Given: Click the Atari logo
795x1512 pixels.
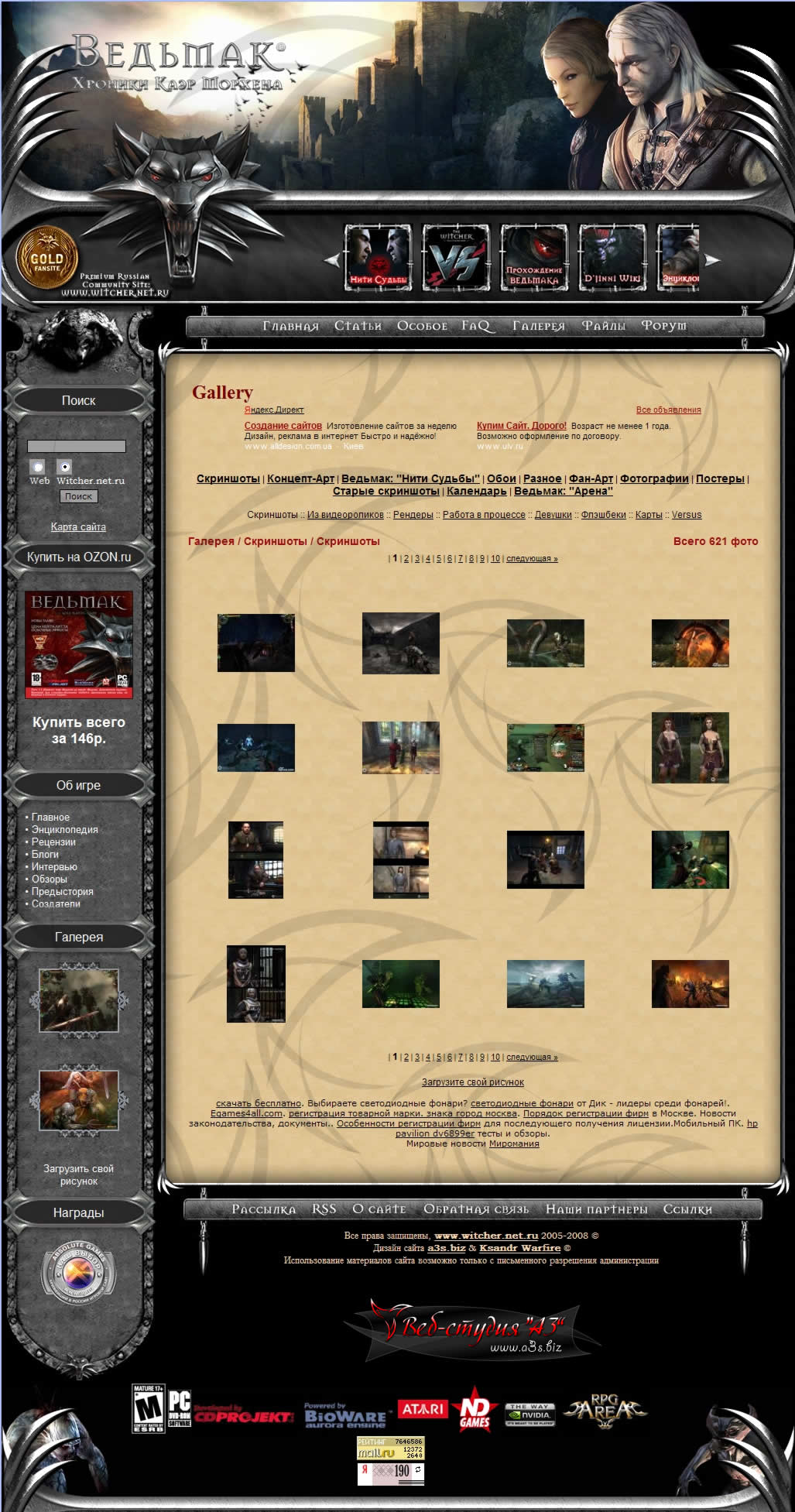Looking at the screenshot, I should point(422,1408).
